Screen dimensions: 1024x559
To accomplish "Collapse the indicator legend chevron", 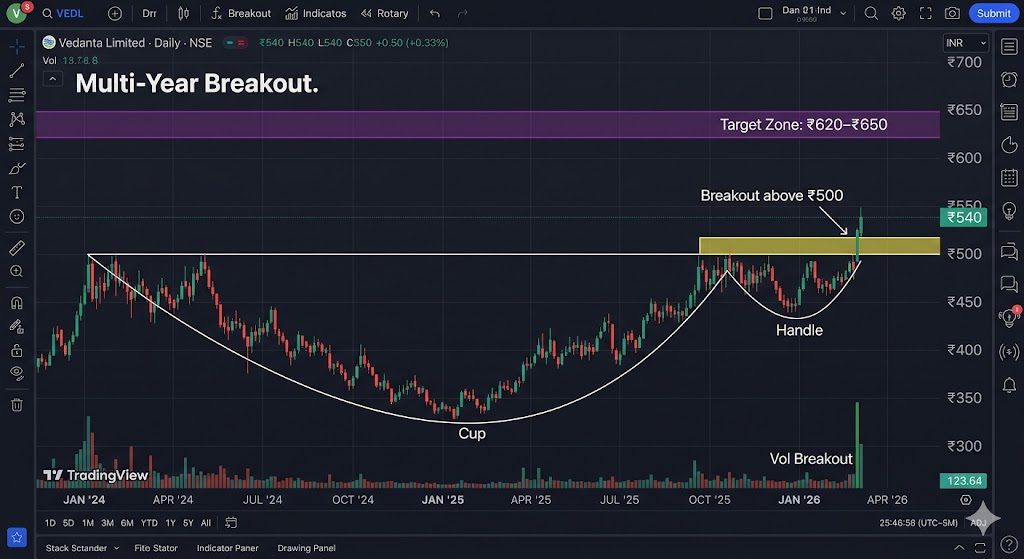I will 52,79.
